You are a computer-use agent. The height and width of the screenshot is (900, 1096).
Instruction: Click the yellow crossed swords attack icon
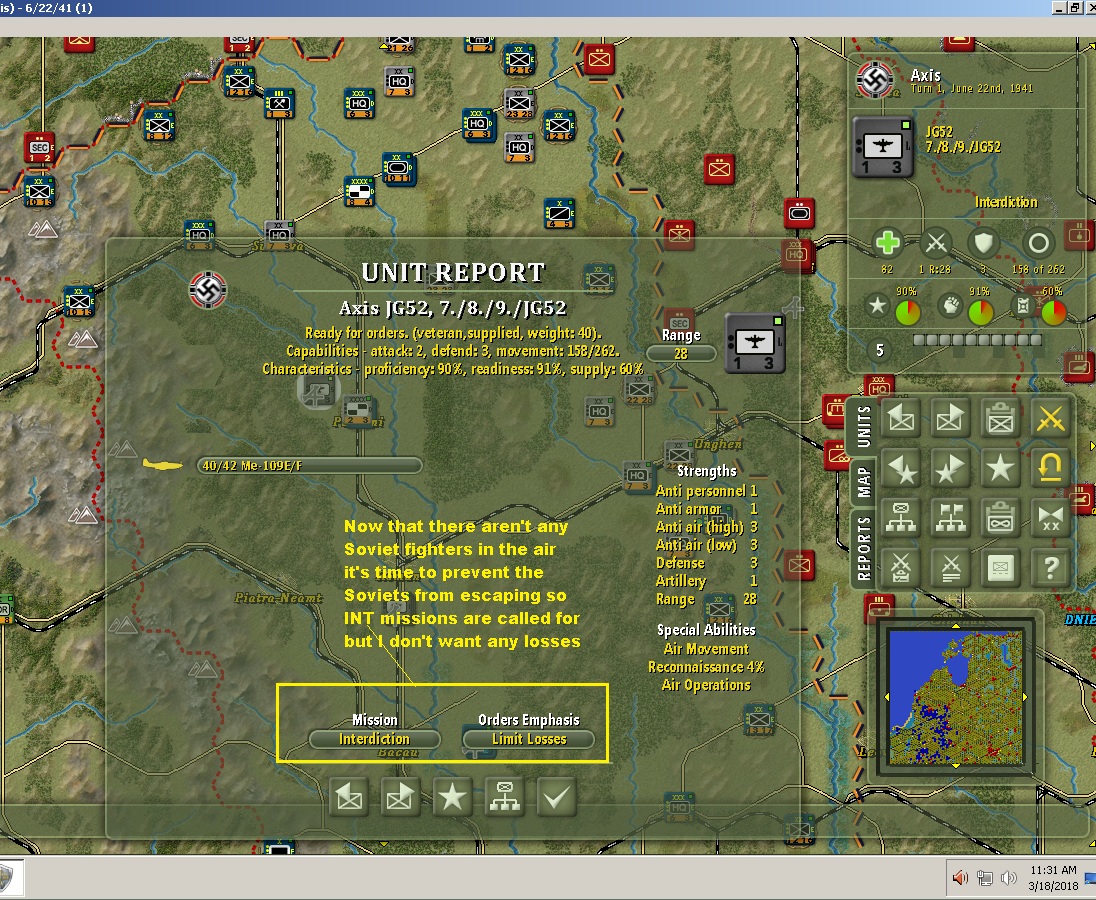tap(1050, 419)
